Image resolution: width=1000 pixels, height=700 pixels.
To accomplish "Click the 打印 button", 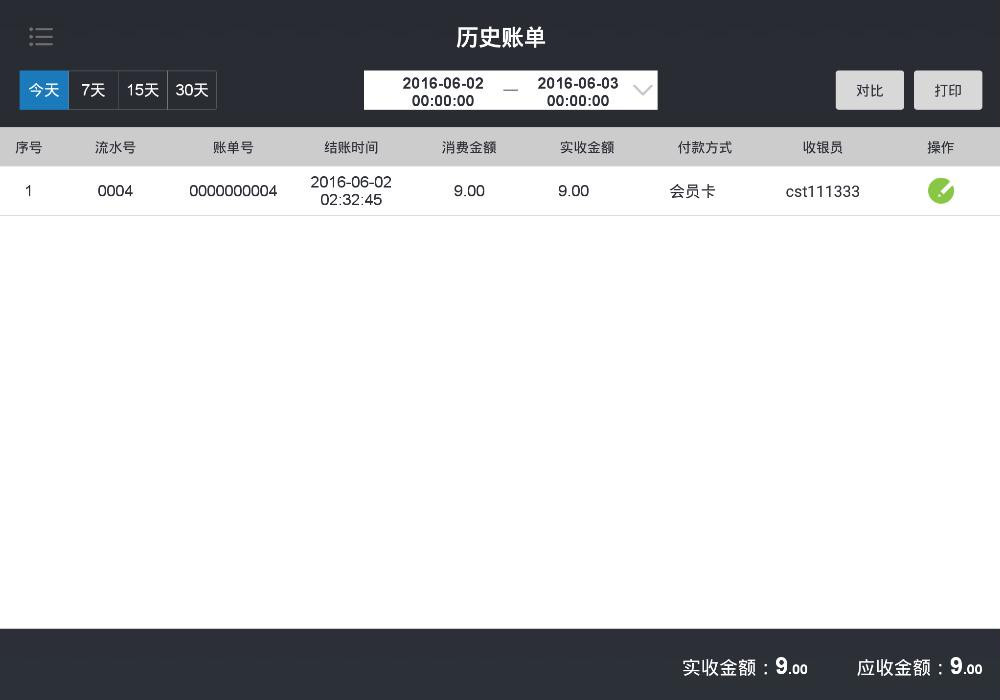I will coord(947,90).
